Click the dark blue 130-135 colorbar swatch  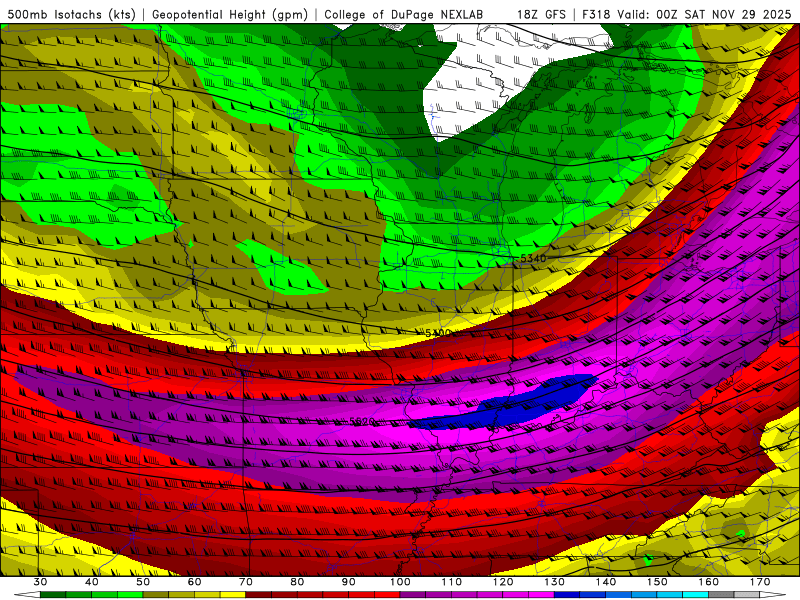click(567, 595)
